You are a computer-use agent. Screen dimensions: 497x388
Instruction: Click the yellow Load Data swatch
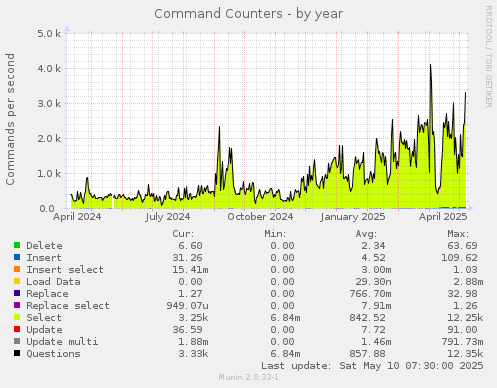[x=17, y=281]
